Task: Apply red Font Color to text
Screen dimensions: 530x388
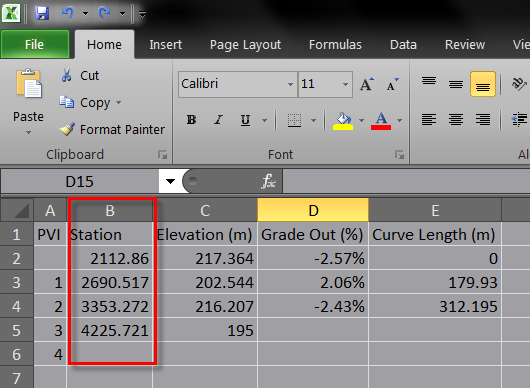Action: [x=381, y=121]
